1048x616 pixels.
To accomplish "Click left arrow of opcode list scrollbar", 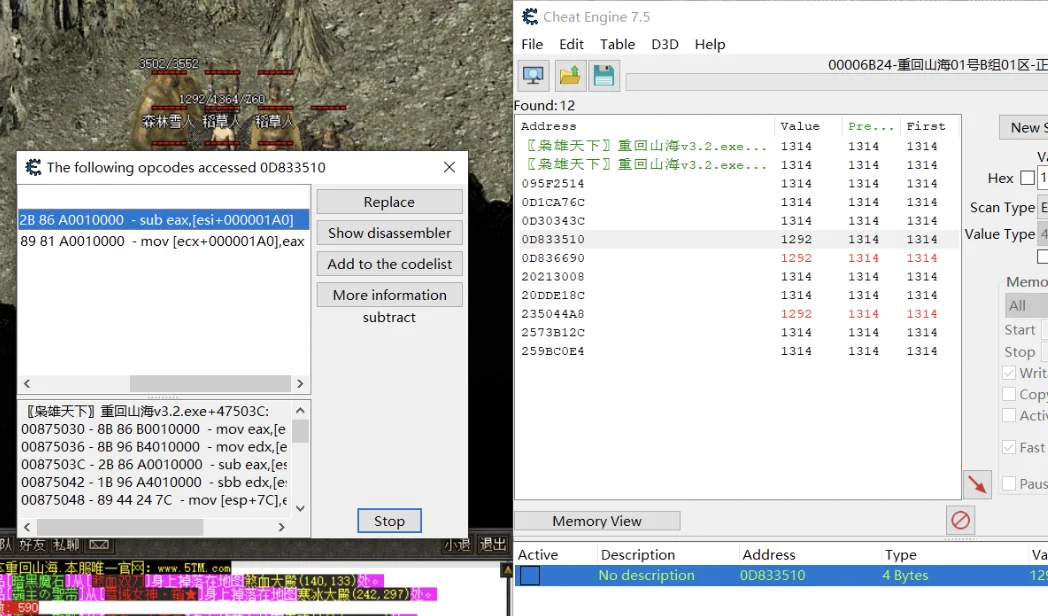I will (27, 383).
